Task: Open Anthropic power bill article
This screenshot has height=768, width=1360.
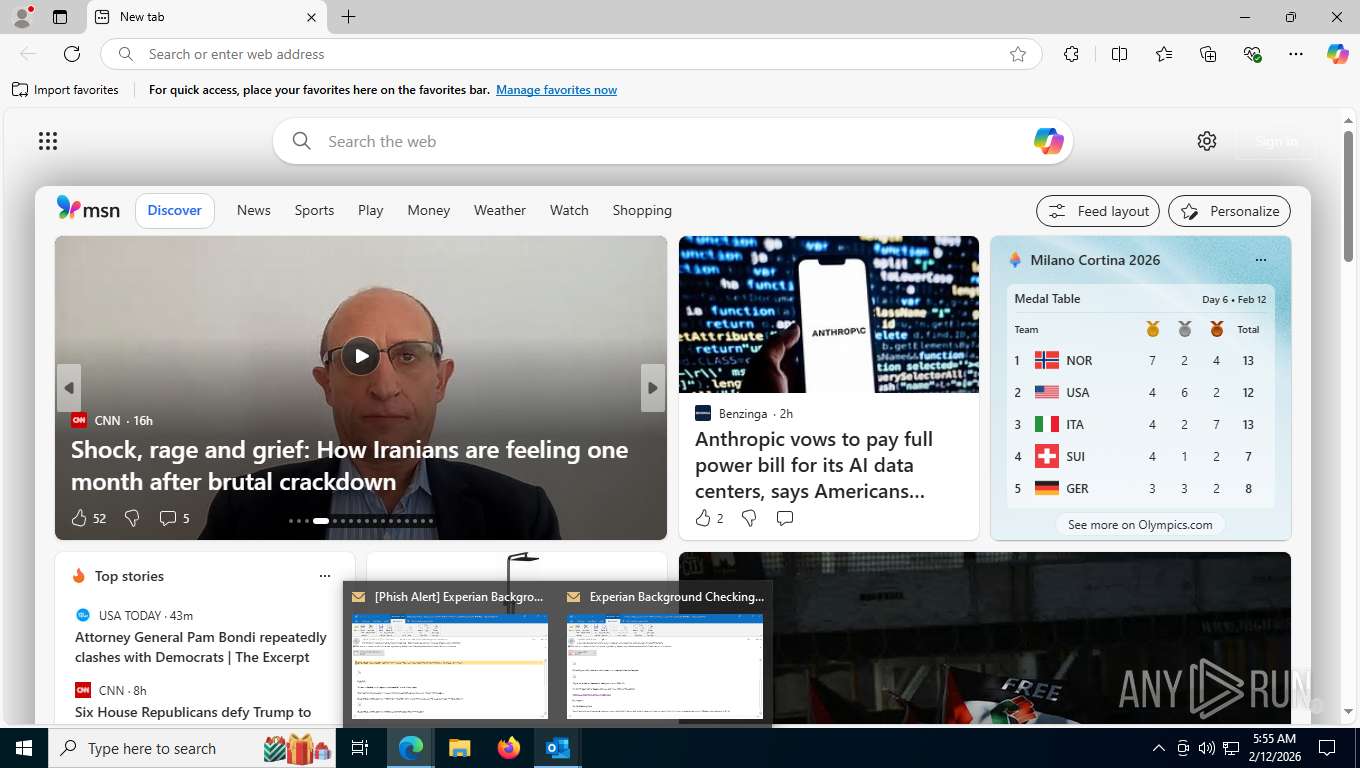Action: pyautogui.click(x=814, y=465)
